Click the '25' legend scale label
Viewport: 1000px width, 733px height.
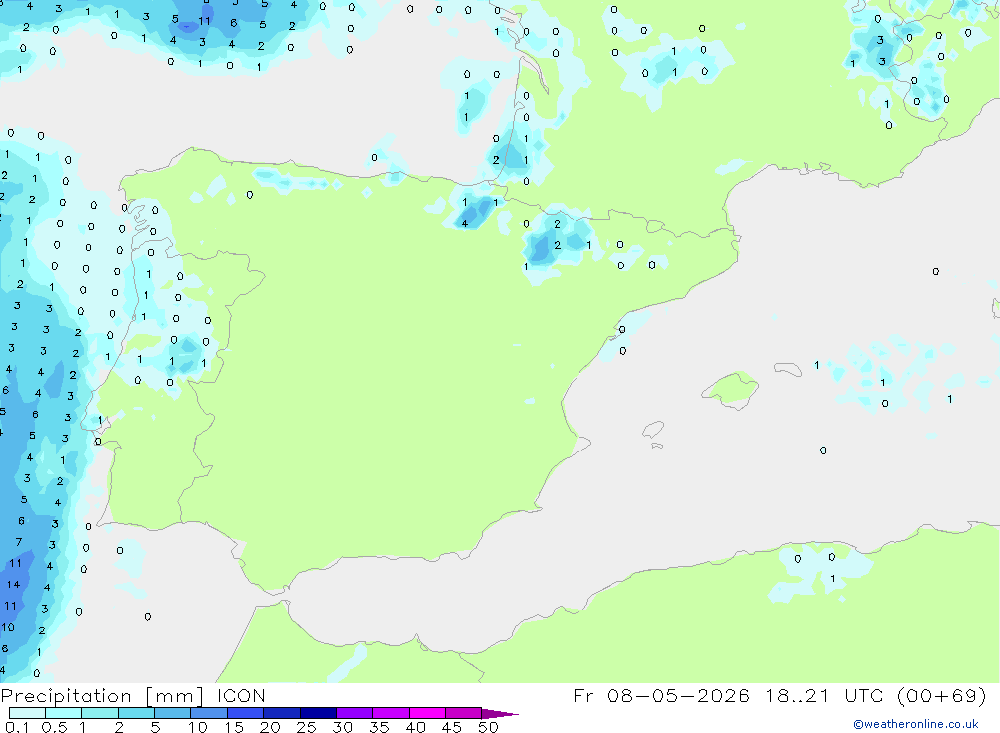pos(306,727)
